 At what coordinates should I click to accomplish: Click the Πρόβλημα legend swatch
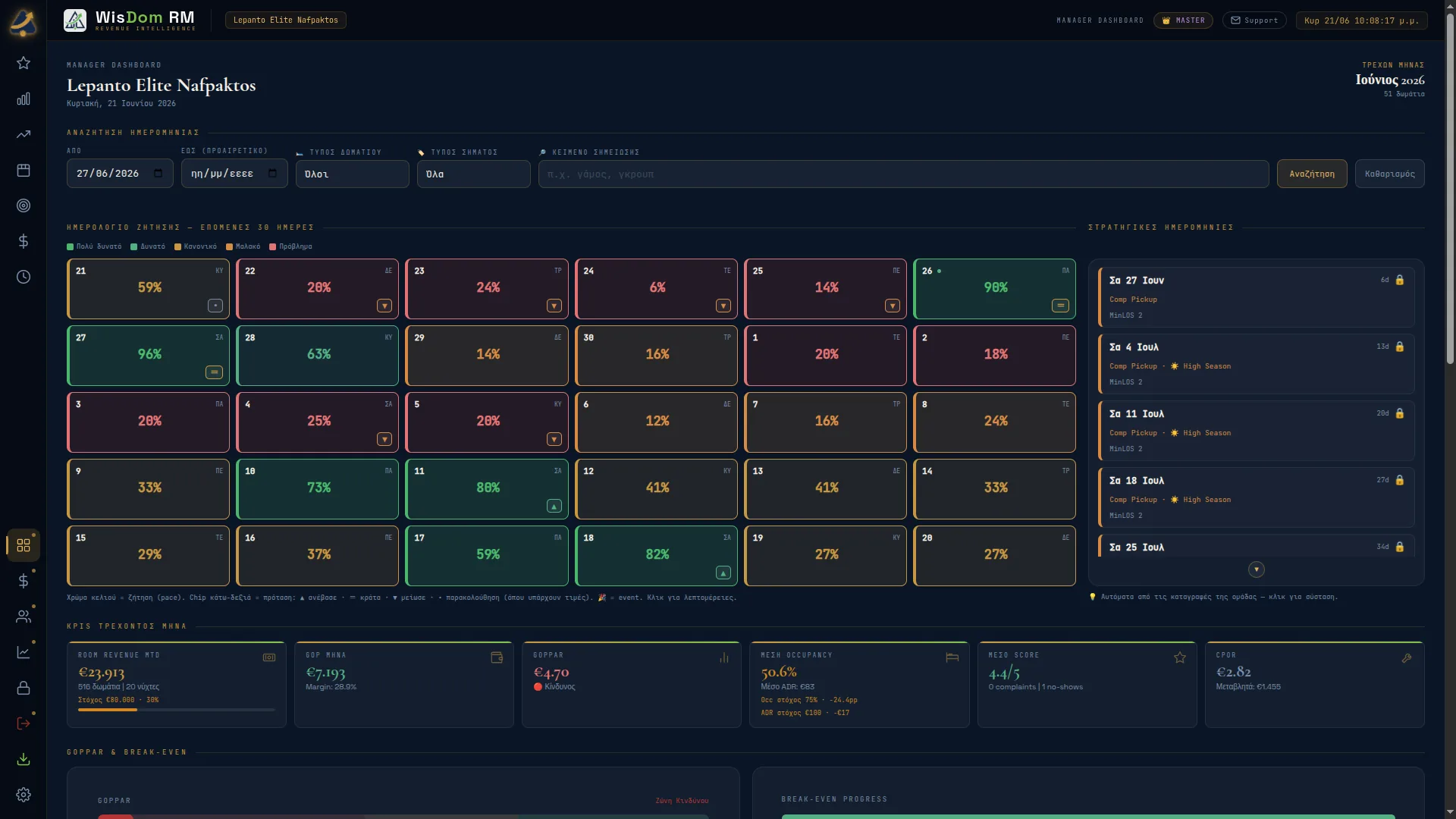(x=273, y=246)
